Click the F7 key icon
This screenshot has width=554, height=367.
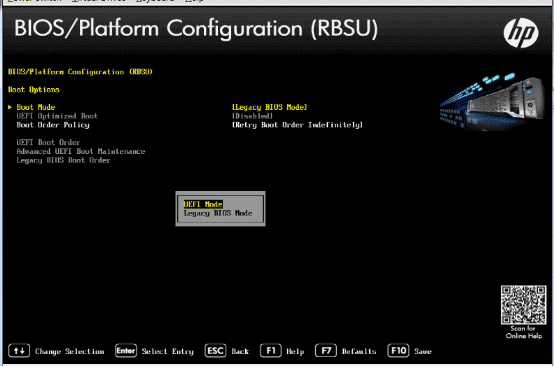pyautogui.click(x=326, y=351)
